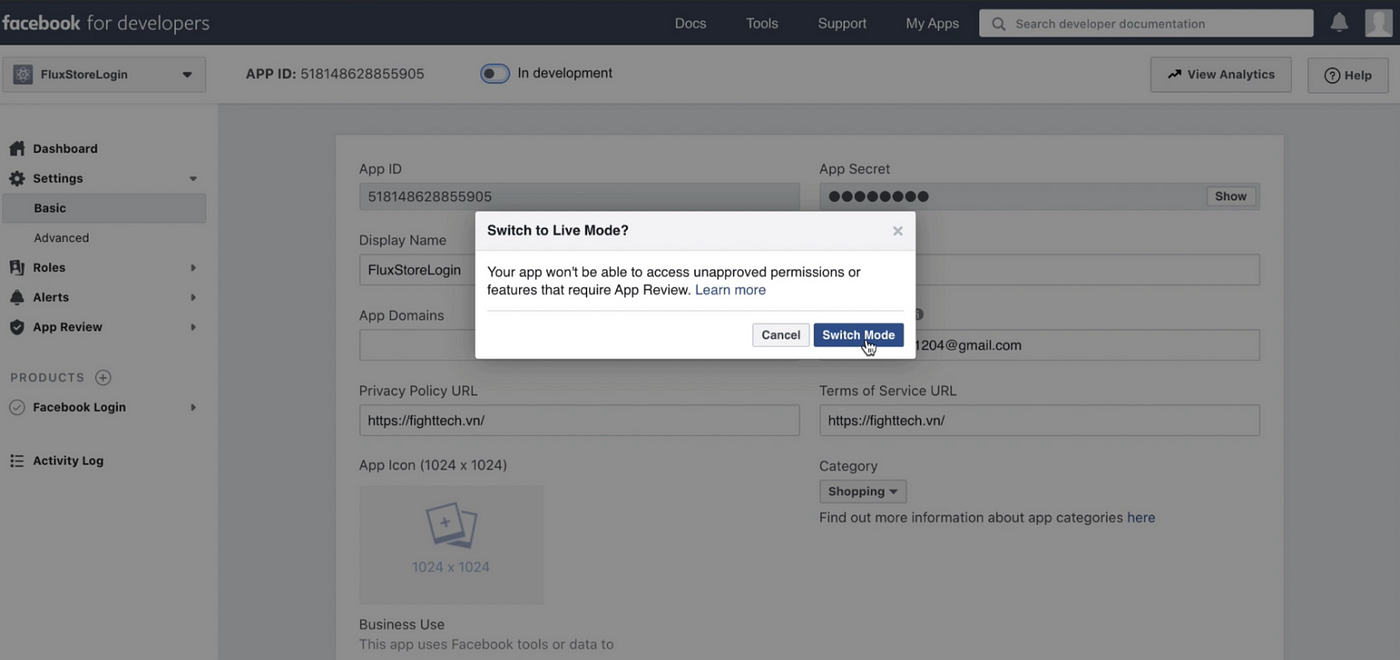Image resolution: width=1400 pixels, height=660 pixels.
Task: Follow the Learn more link
Action: pyautogui.click(x=730, y=290)
